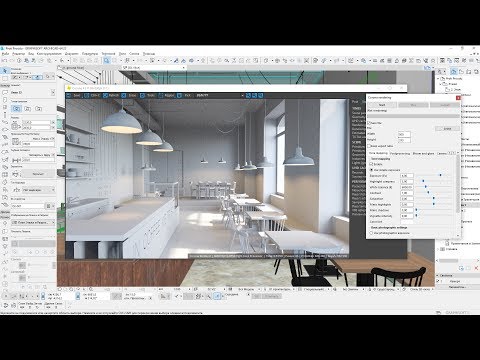
Task: Click the first blue icon right of BEAUTY dropdown
Action: (248, 95)
